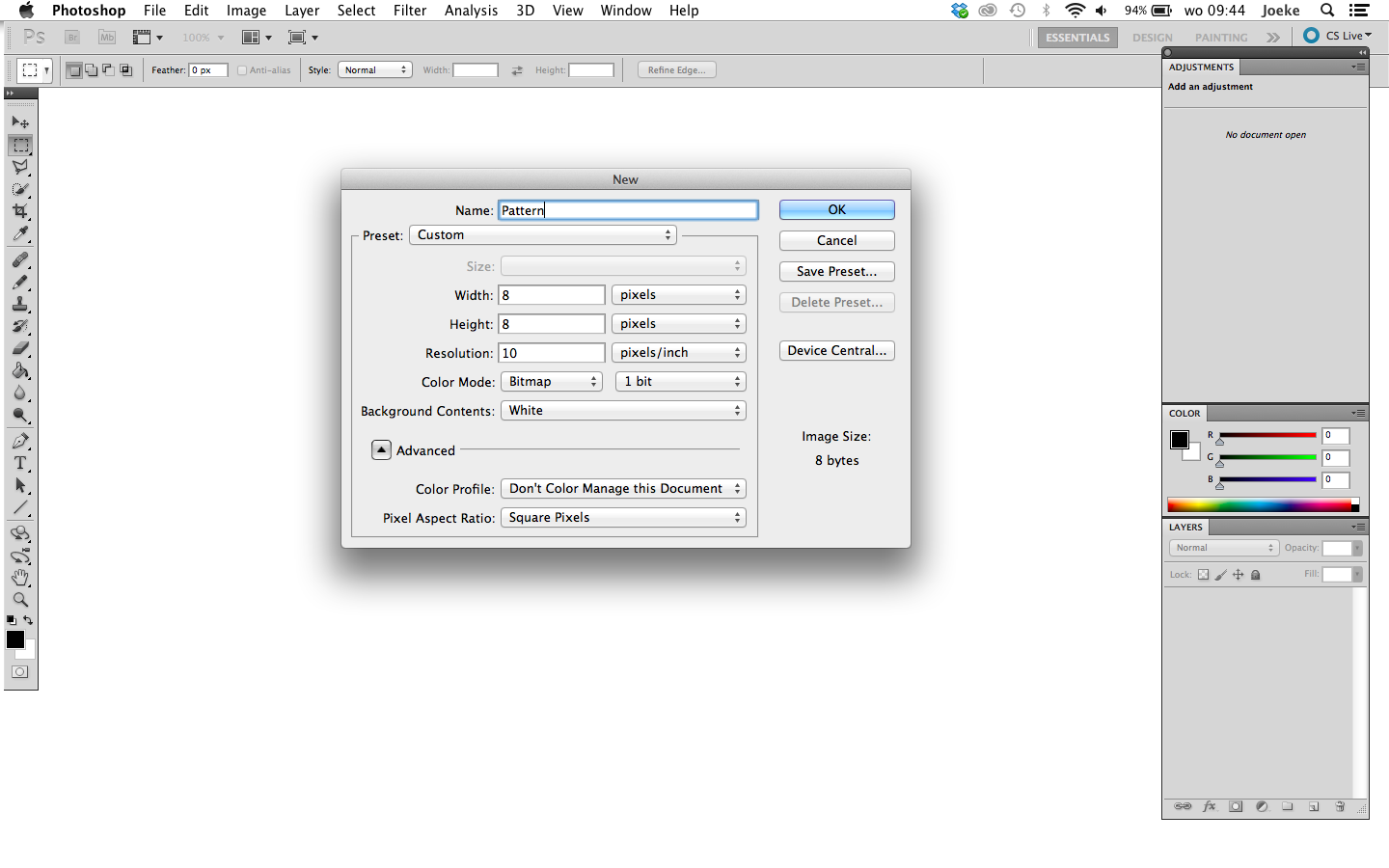Open the Width units dropdown
The image size is (1389, 868).
point(679,295)
